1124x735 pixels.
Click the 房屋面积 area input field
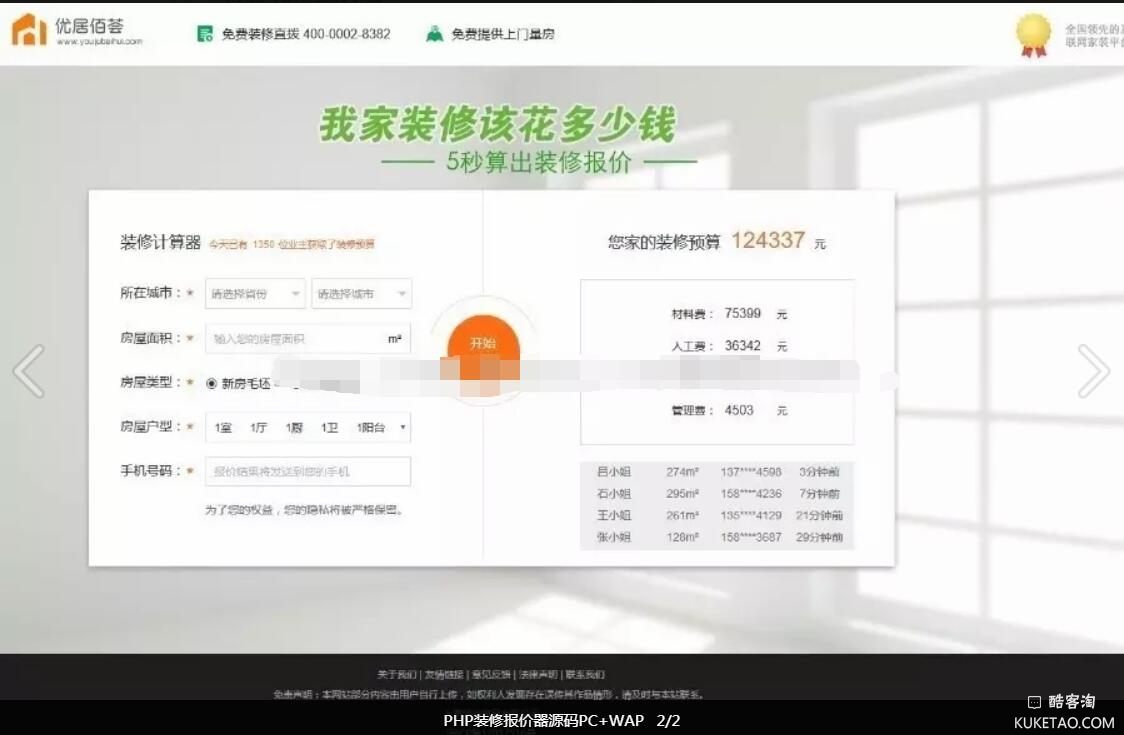(308, 338)
